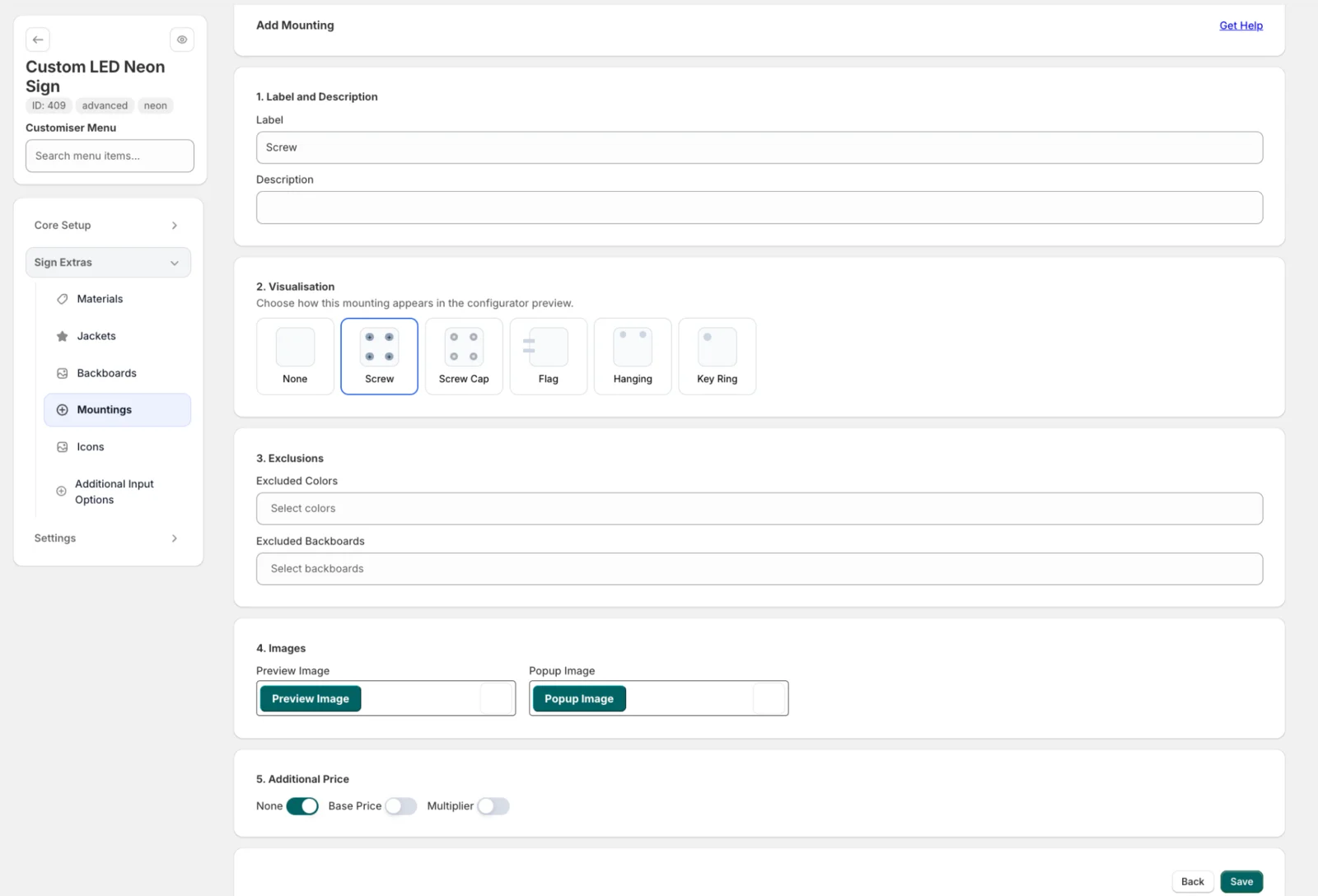1318x896 pixels.
Task: Click the 'advanced' tag badge
Action: point(105,105)
